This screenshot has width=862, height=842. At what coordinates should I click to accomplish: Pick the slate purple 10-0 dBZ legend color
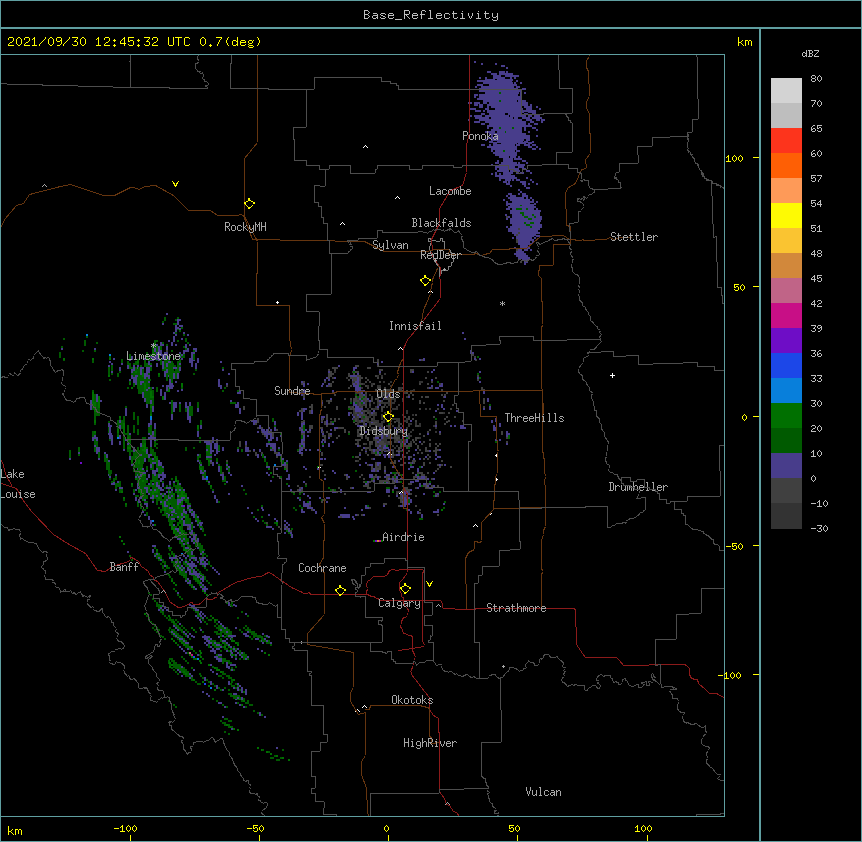786,466
